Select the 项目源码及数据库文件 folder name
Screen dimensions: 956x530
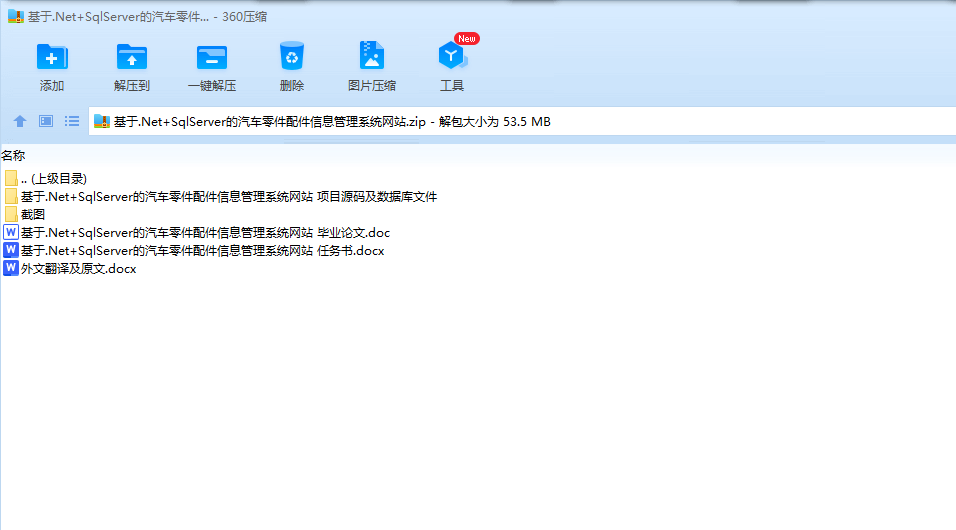click(x=229, y=196)
